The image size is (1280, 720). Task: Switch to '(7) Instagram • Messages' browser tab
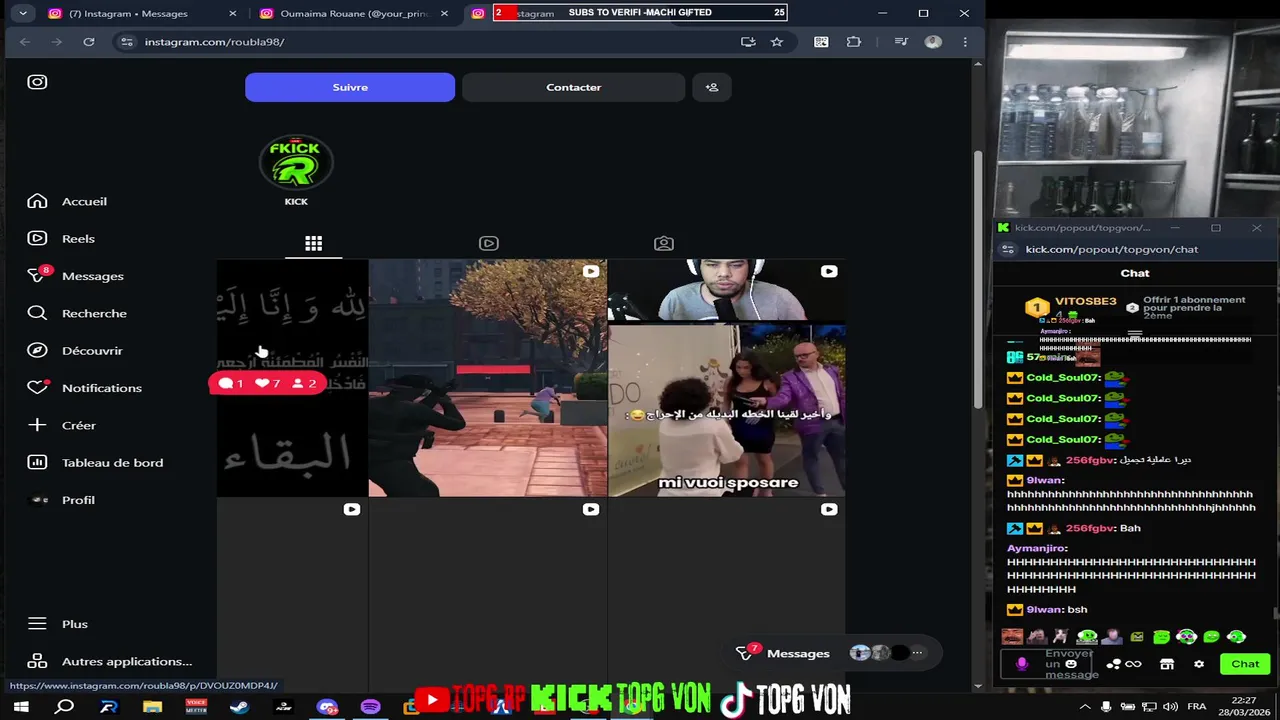[128, 13]
